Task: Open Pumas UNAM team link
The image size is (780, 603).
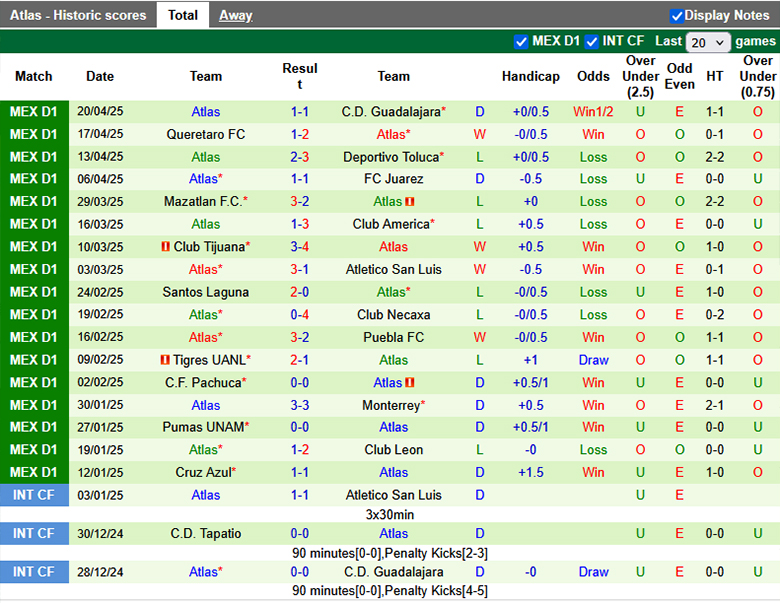Action: coord(203,427)
